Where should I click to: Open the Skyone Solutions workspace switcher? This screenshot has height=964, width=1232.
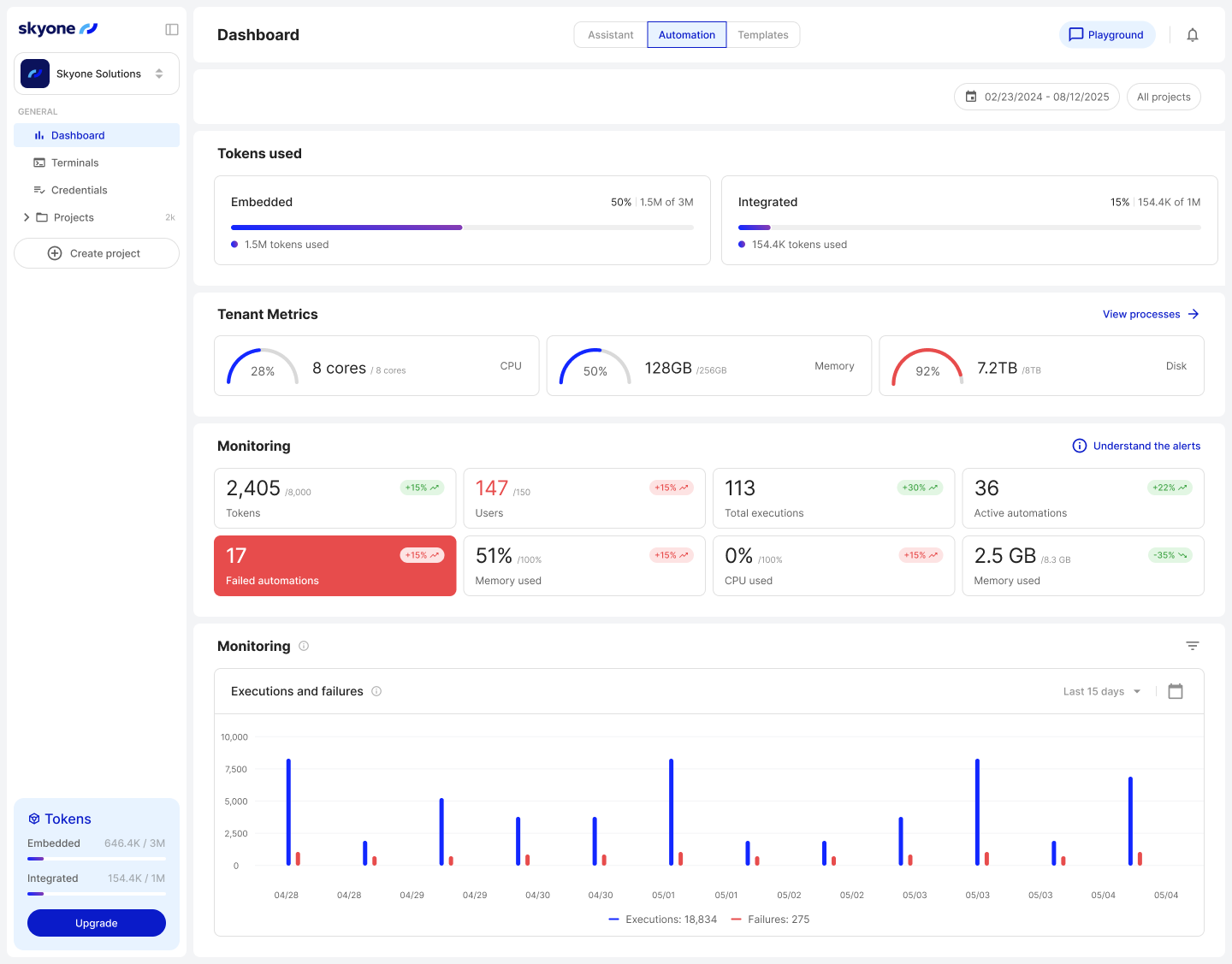point(97,74)
